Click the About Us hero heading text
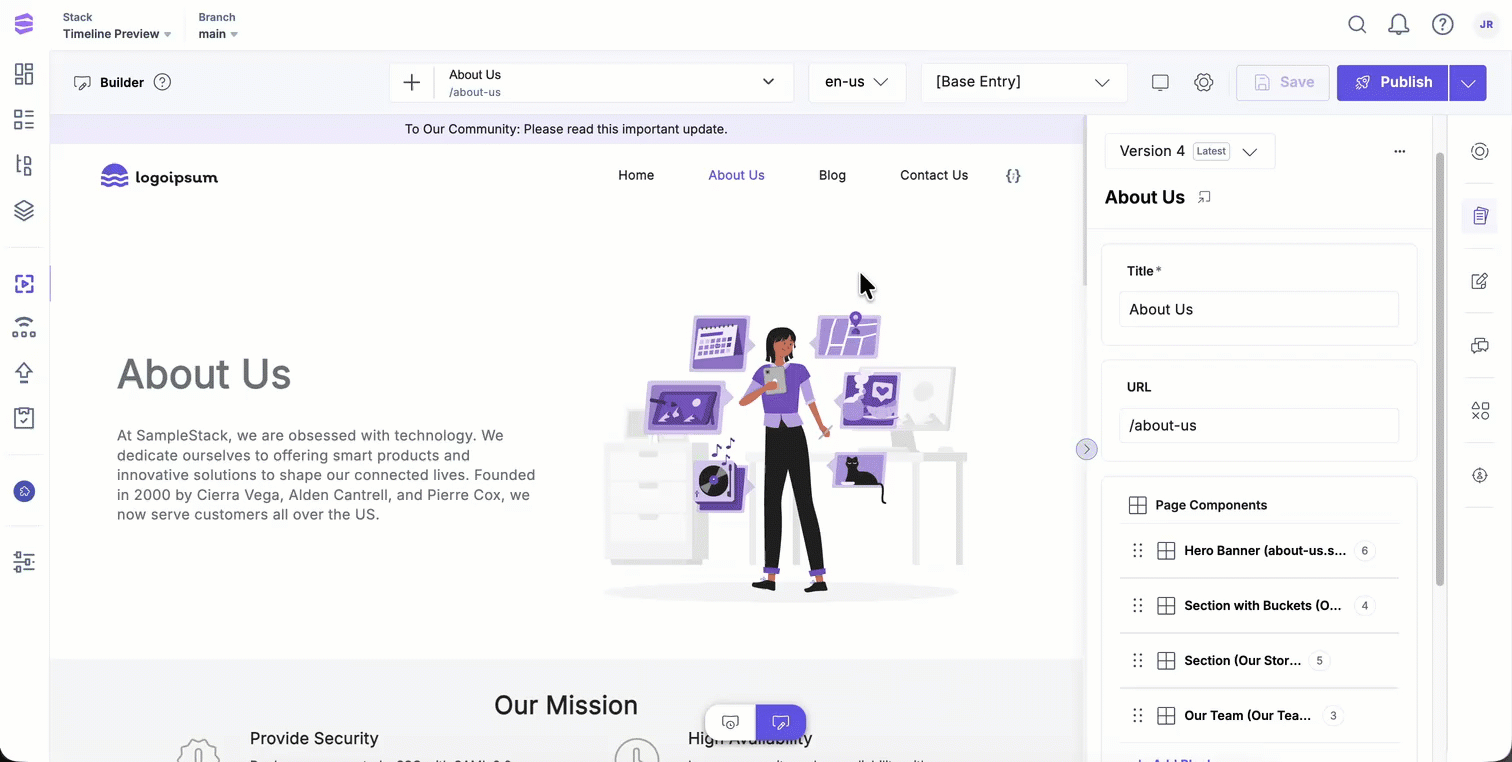Viewport: 1512px width, 762px height. pyautogui.click(x=204, y=374)
